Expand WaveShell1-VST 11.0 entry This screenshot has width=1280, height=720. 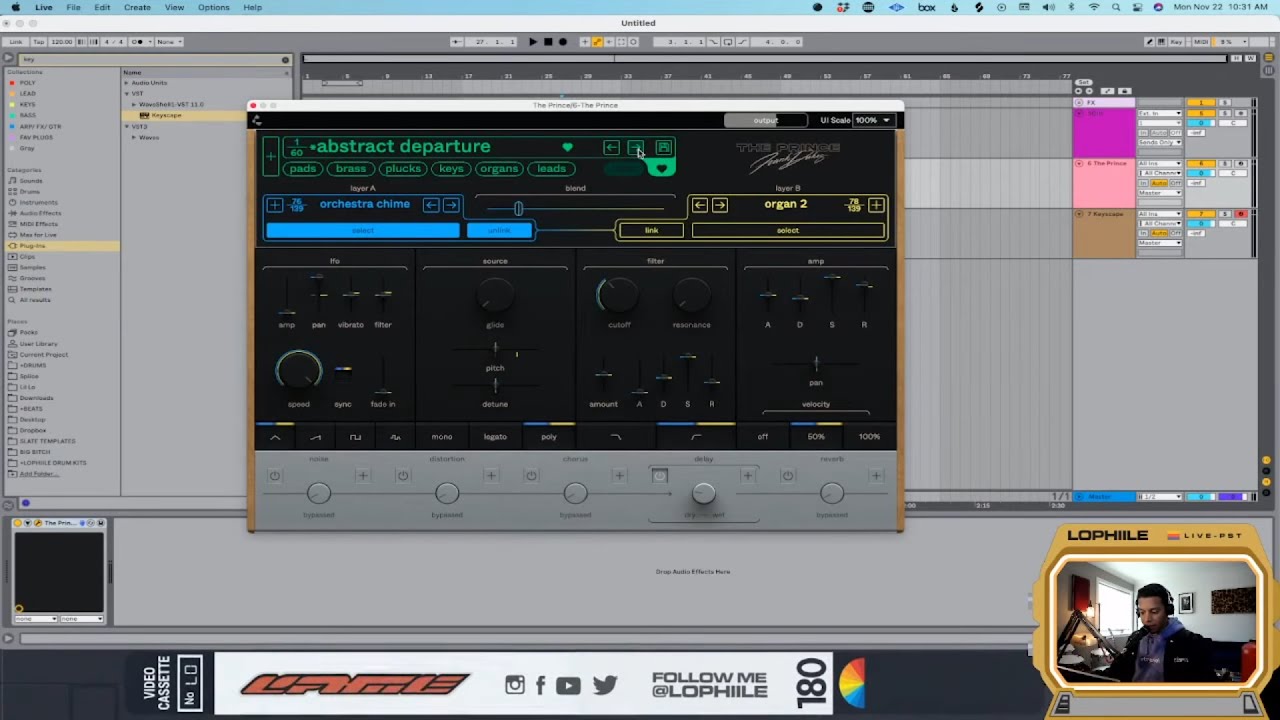(x=133, y=104)
